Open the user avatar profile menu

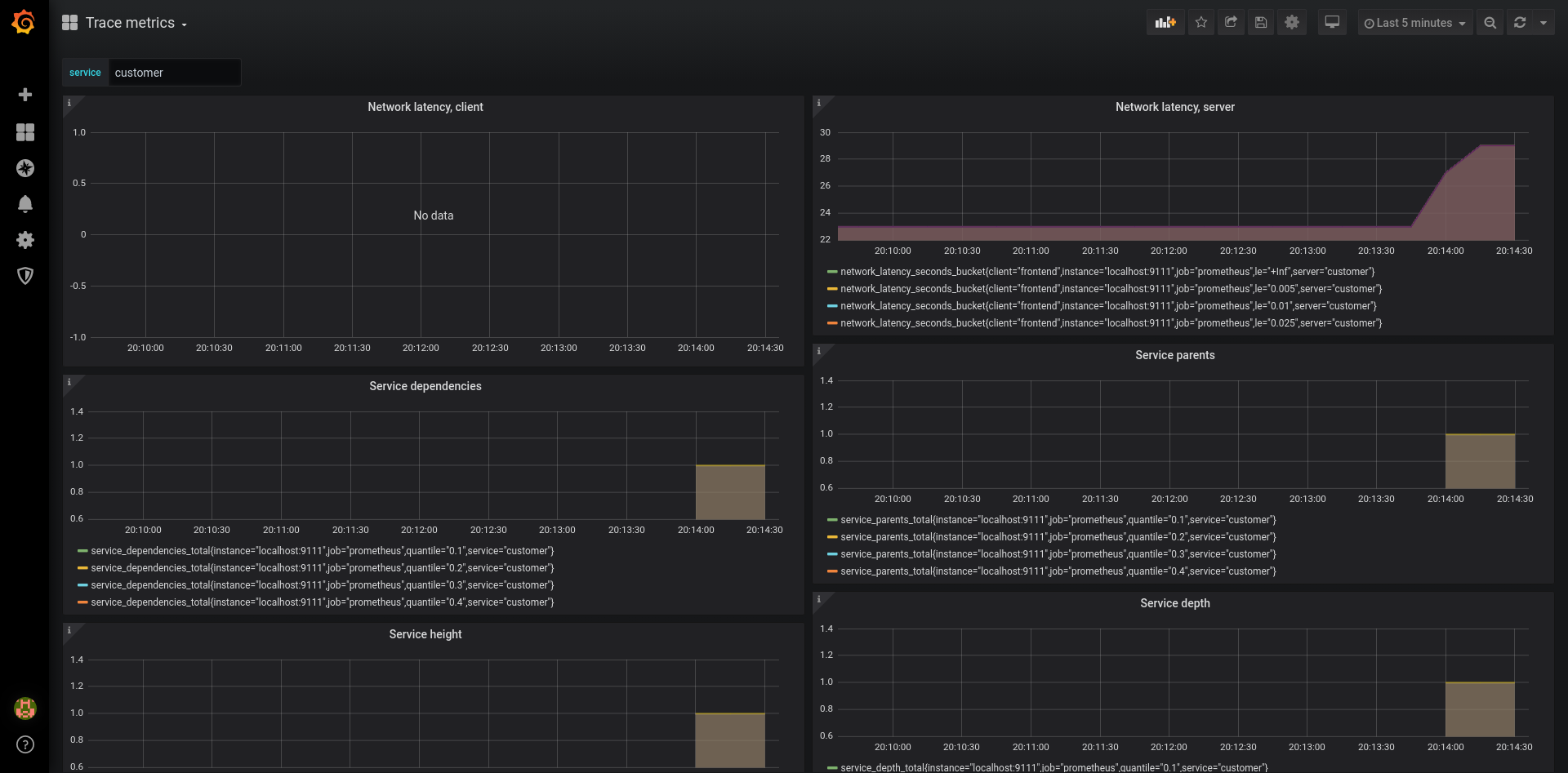25,708
